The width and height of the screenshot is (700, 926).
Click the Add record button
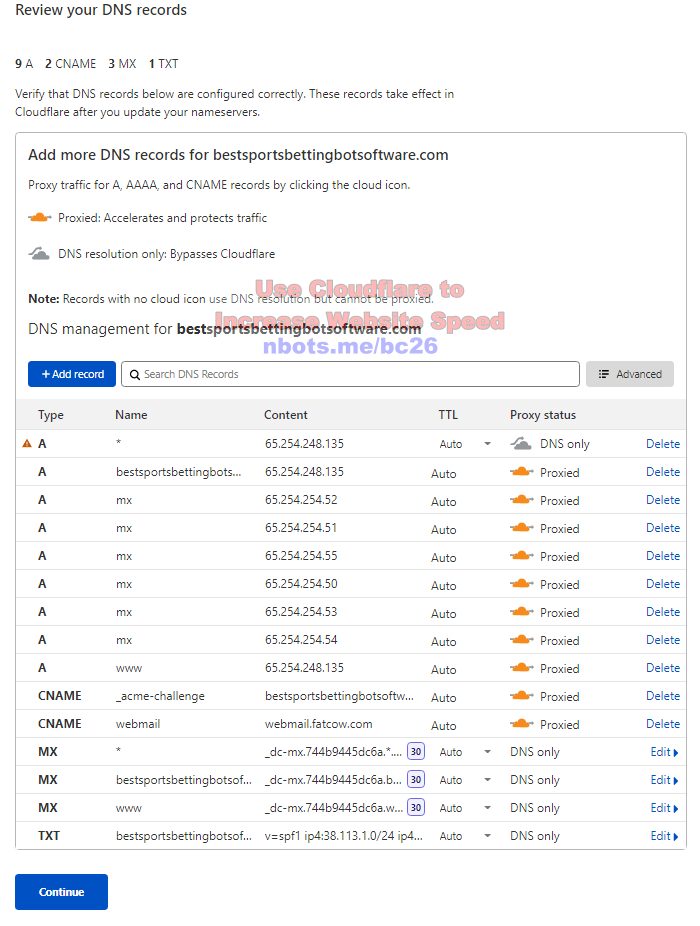pos(72,374)
